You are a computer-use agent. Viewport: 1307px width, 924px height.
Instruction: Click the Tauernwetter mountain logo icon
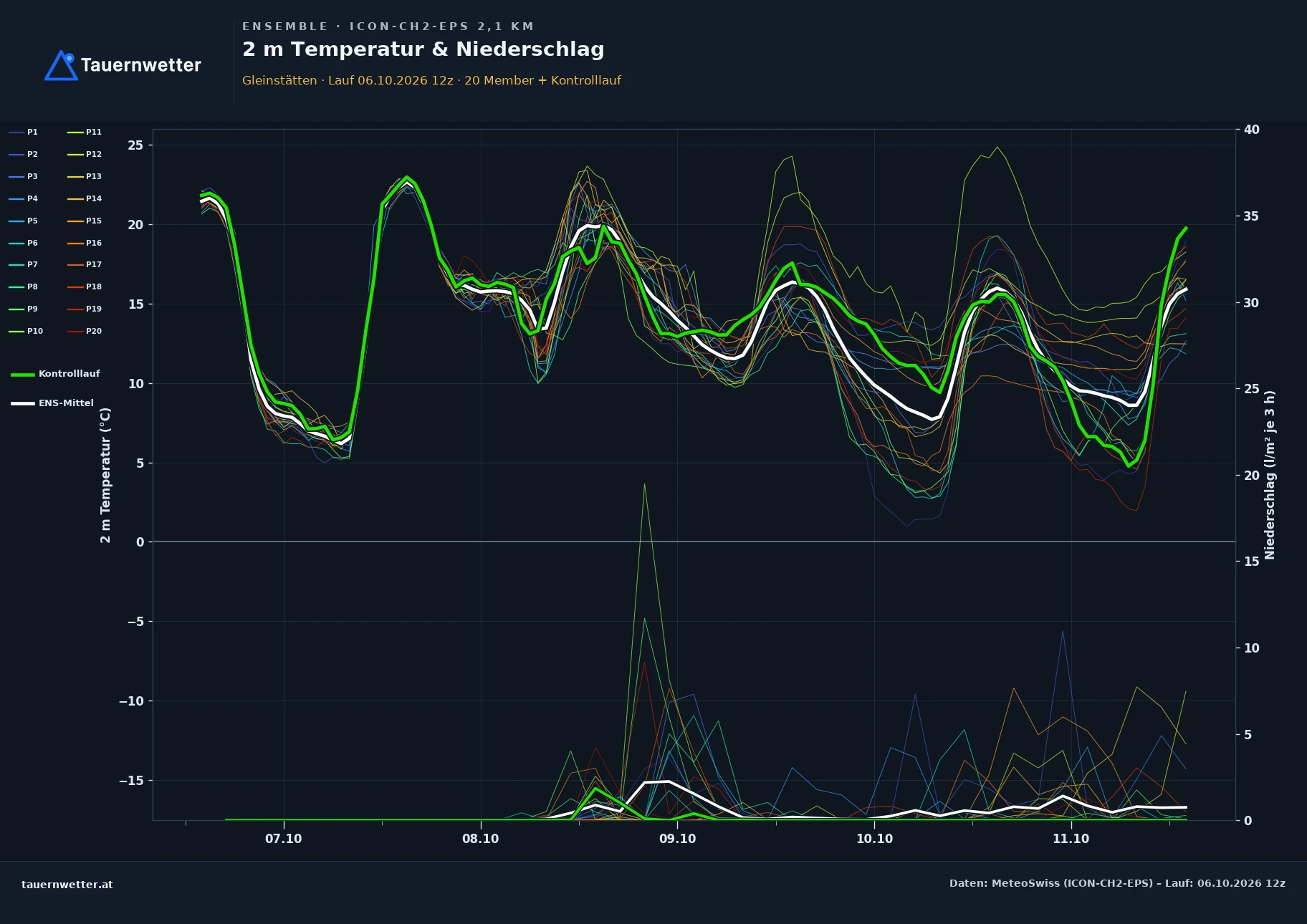61,65
